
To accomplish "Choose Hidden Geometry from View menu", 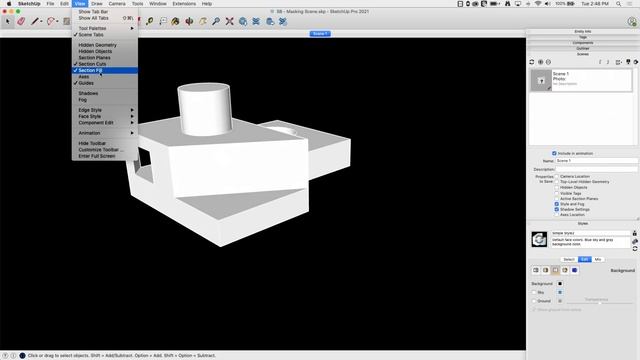I will tap(105, 45).
